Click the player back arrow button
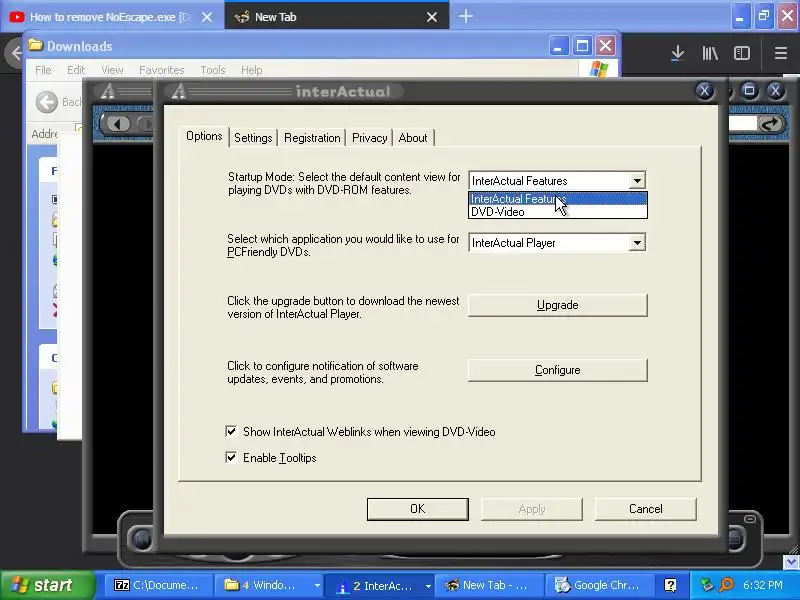The height and width of the screenshot is (600, 800). click(x=119, y=124)
